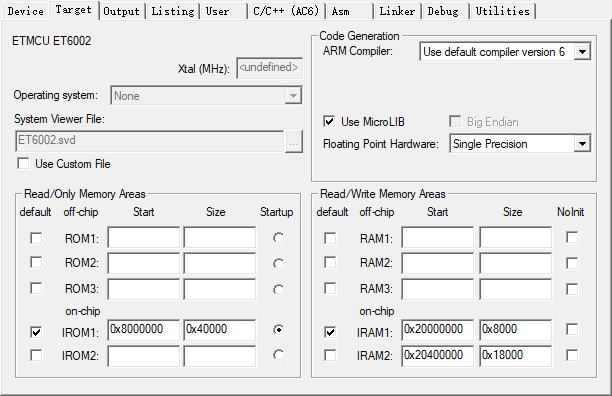The height and width of the screenshot is (396, 612).
Task: Uncheck the IROM1 default checkbox
Action: pyautogui.click(x=36, y=332)
